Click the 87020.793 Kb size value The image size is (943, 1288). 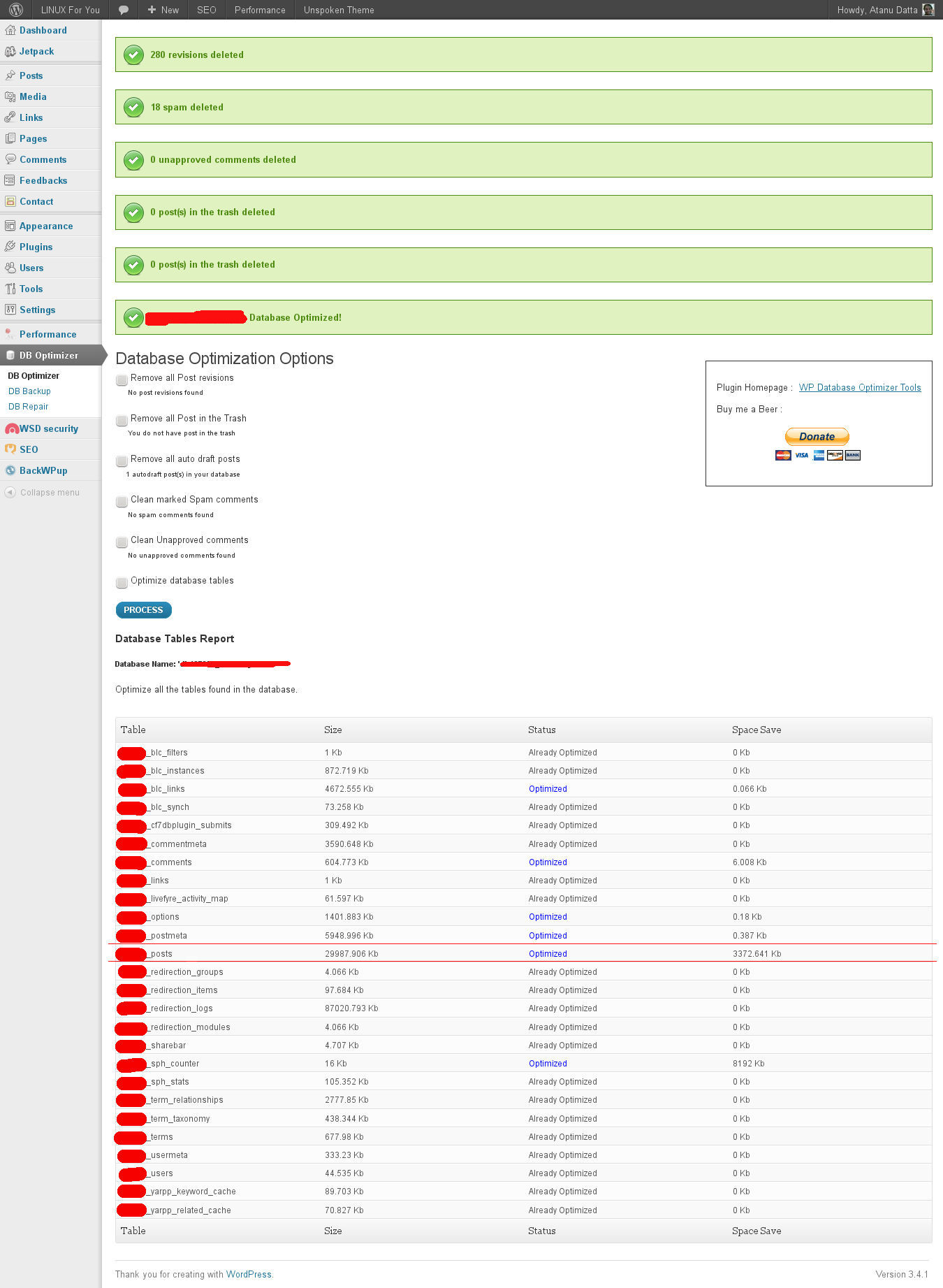351,1008
